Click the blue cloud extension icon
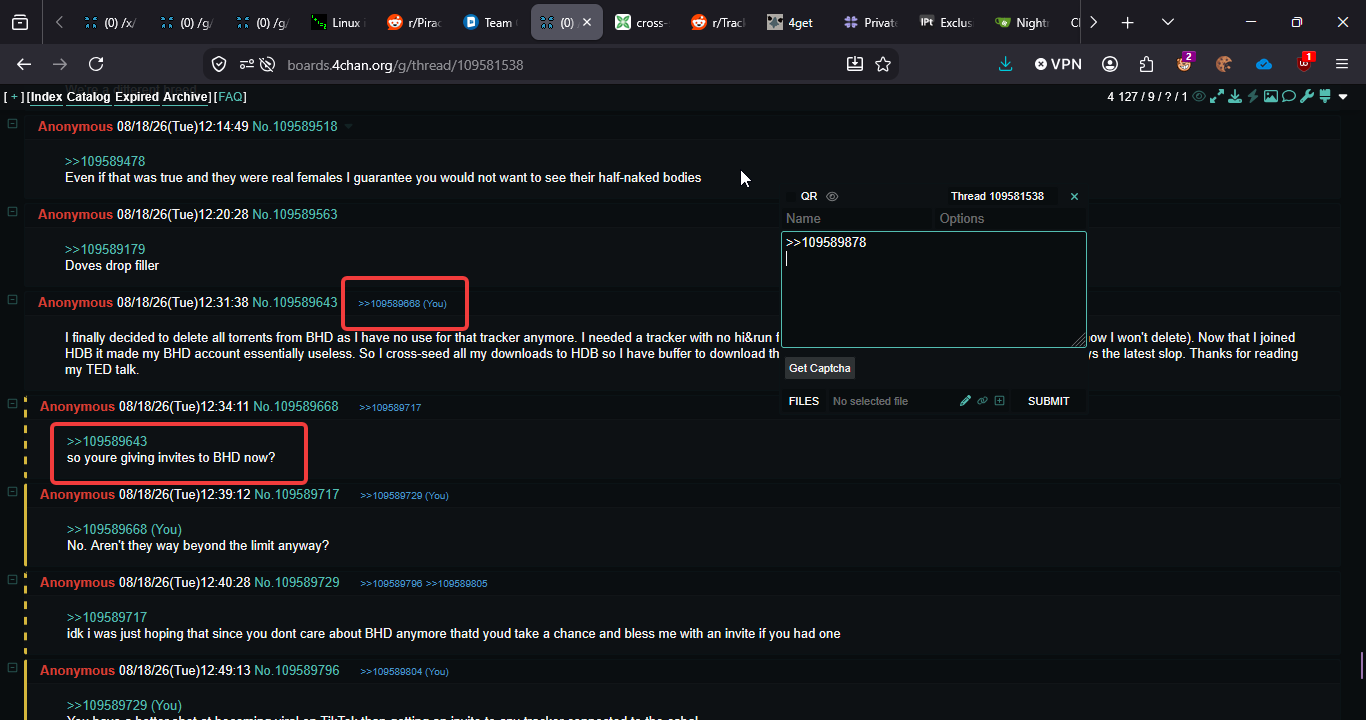The image size is (1366, 720). pos(1264,64)
